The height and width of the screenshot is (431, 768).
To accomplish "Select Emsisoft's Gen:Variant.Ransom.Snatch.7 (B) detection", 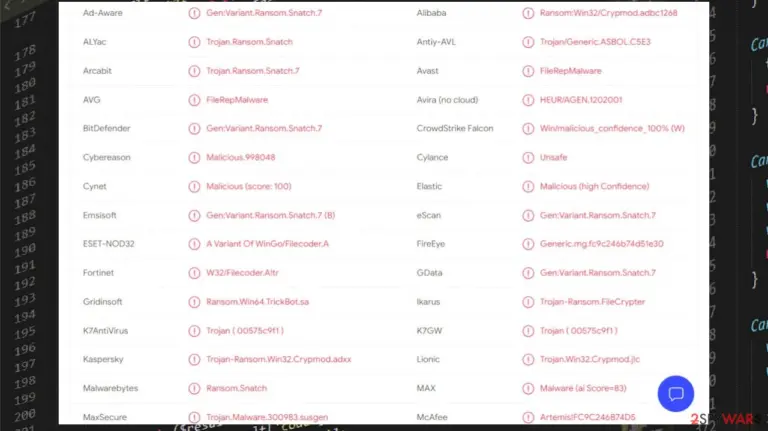I will 270,215.
